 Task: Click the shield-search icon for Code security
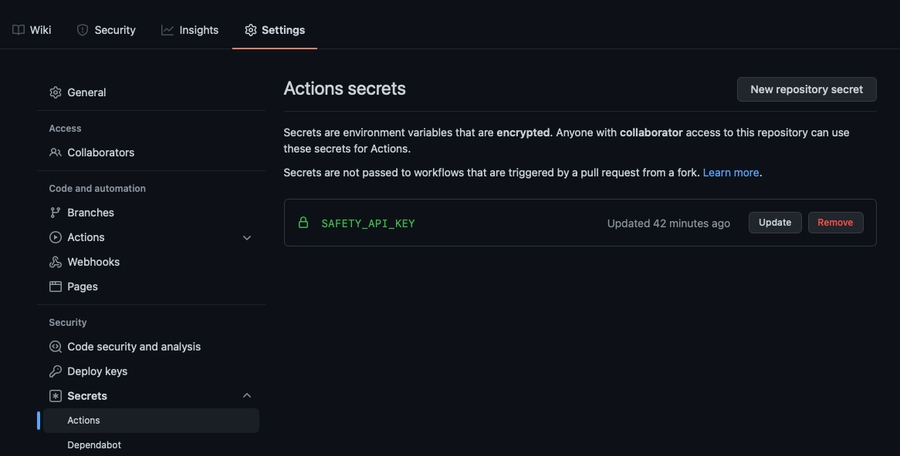55,347
